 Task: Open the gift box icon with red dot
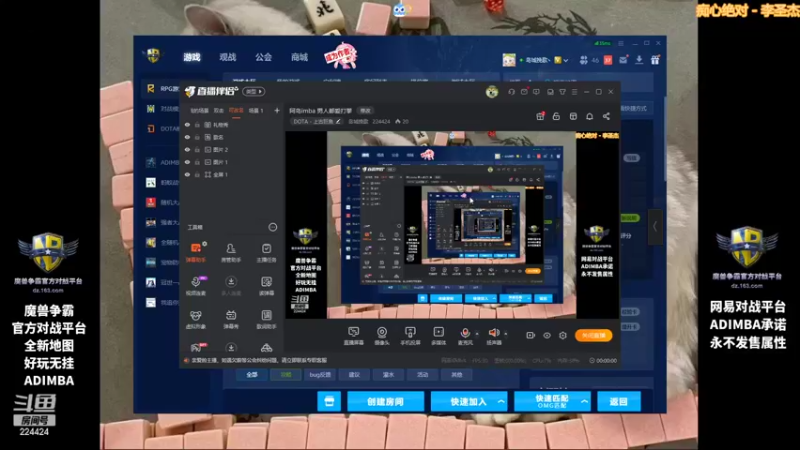[540, 116]
